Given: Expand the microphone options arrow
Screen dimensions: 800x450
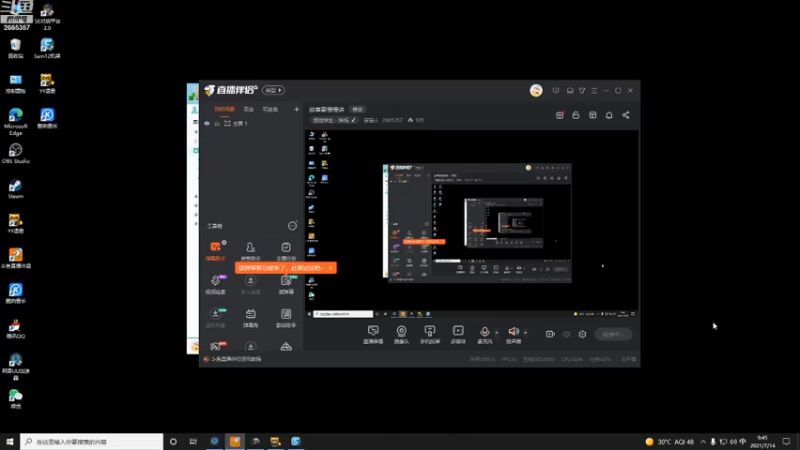Looking at the screenshot, I should [x=496, y=333].
